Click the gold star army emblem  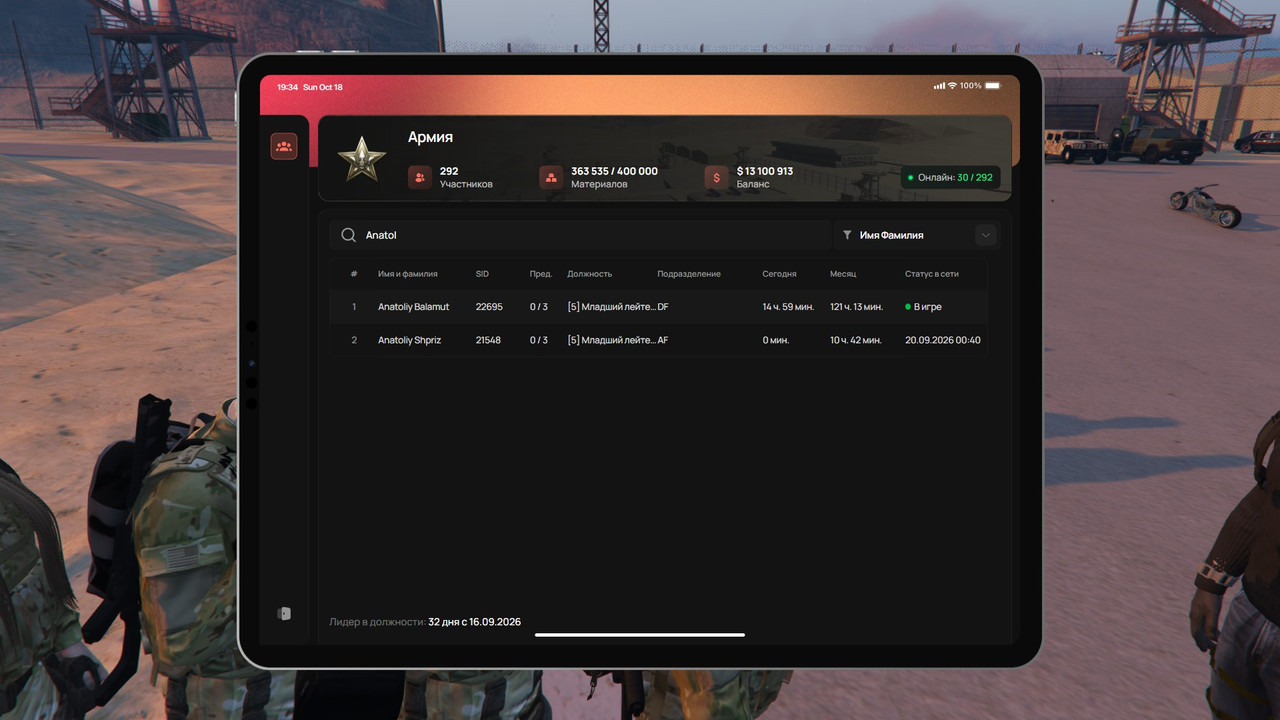pos(361,159)
